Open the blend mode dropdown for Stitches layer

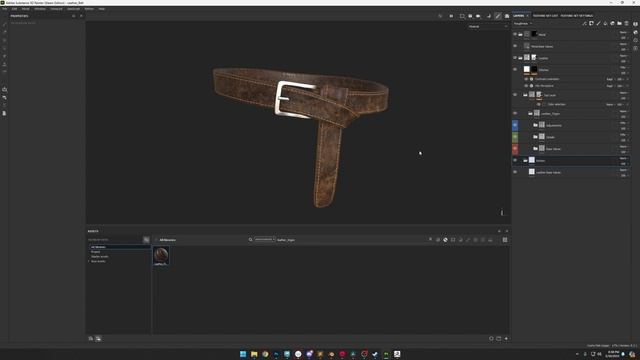click(x=623, y=67)
